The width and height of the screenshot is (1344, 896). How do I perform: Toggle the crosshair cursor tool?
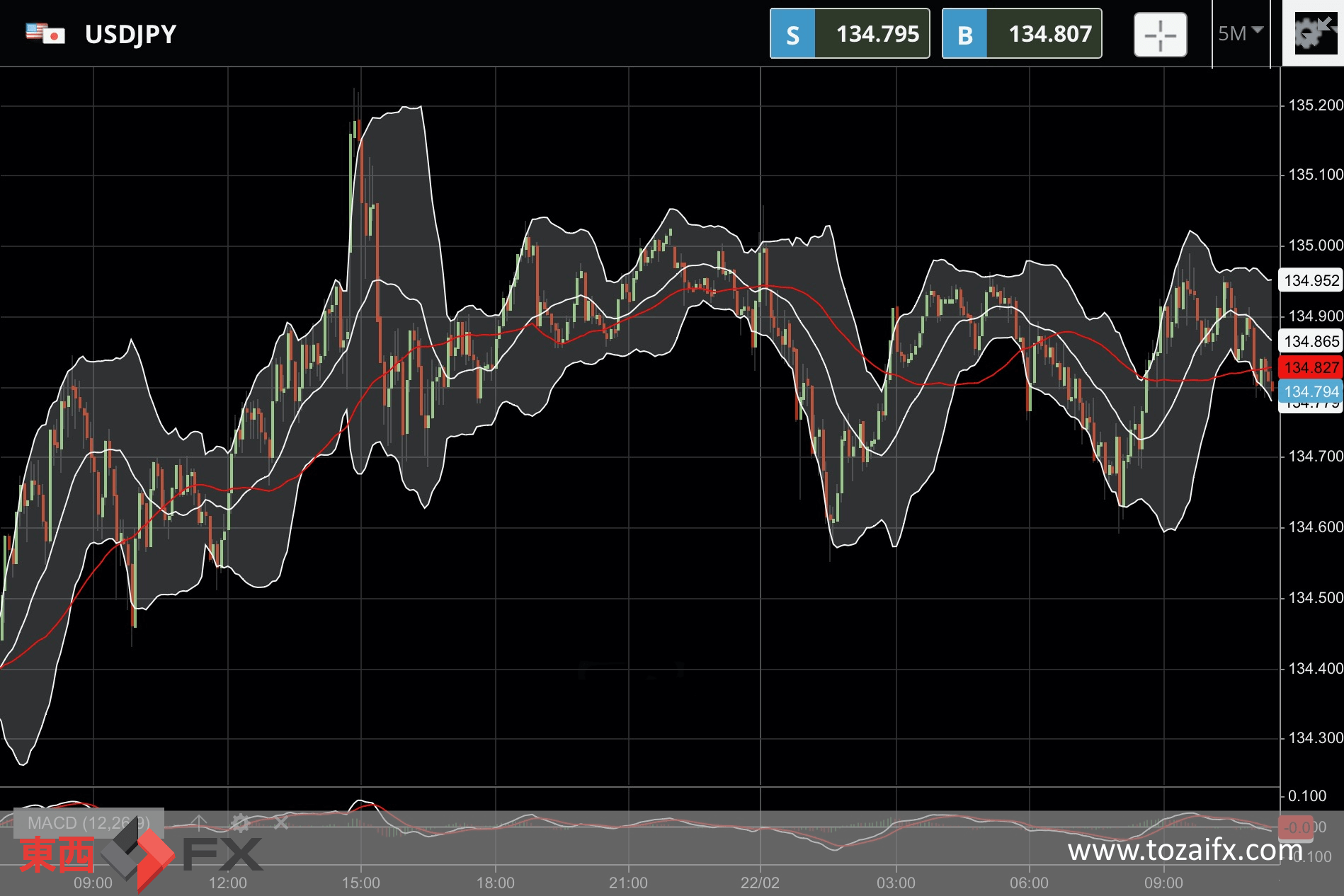pyautogui.click(x=1160, y=35)
